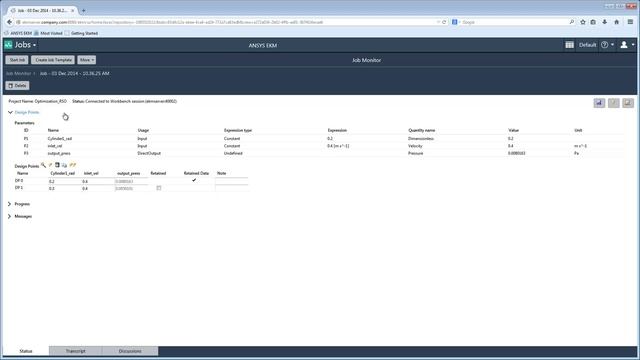Open bookmarks list icon in browser toolbar
This screenshot has width=640, height=360.
coord(593,22)
